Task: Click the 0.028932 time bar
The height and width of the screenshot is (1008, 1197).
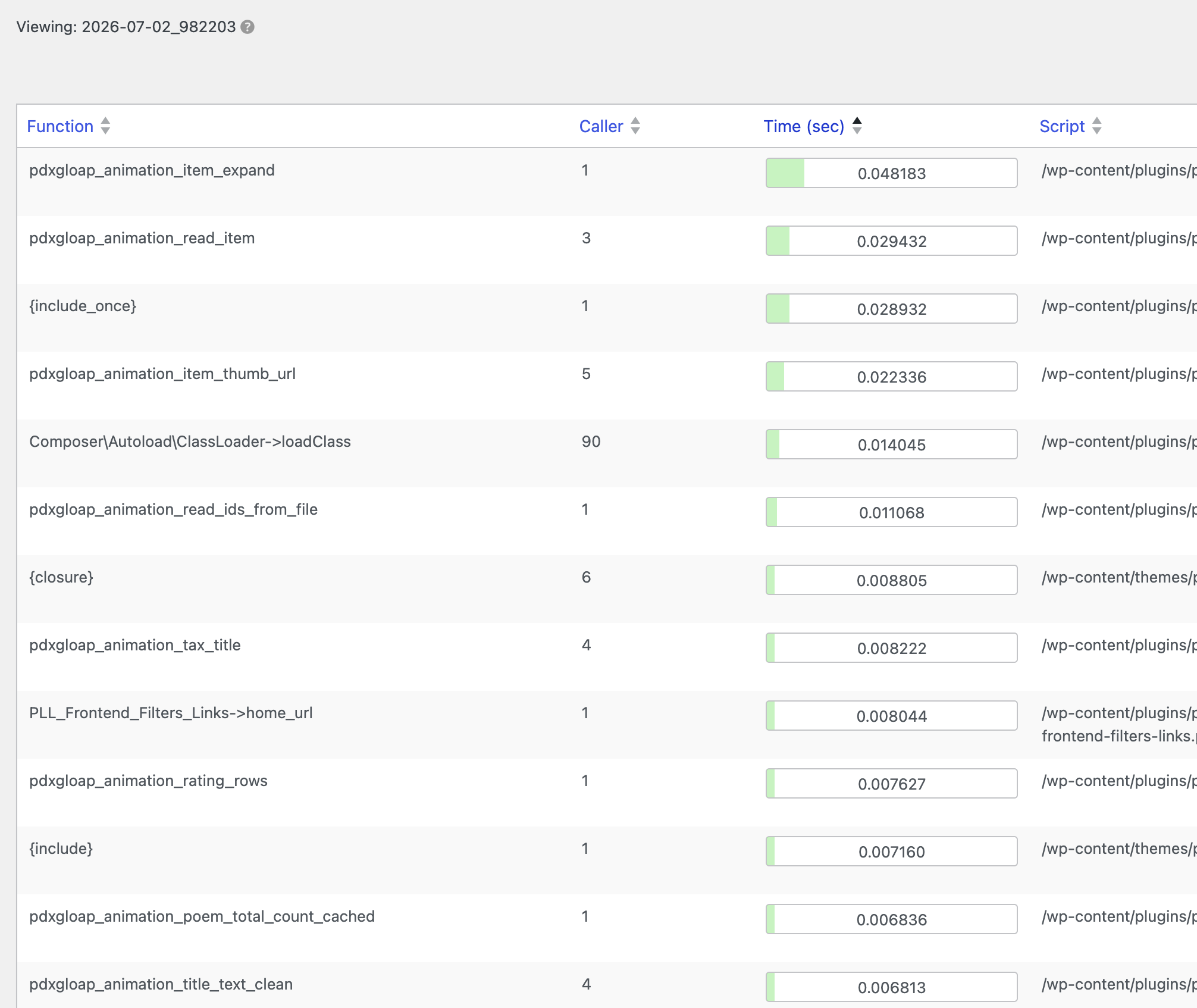Action: (891, 309)
